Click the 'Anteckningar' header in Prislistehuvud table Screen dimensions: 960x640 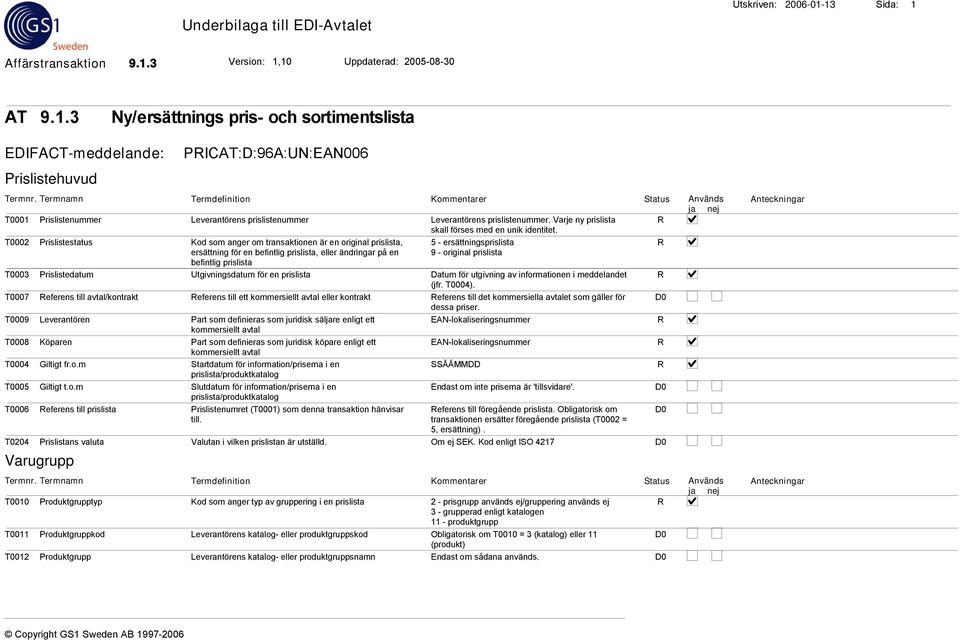click(x=778, y=199)
